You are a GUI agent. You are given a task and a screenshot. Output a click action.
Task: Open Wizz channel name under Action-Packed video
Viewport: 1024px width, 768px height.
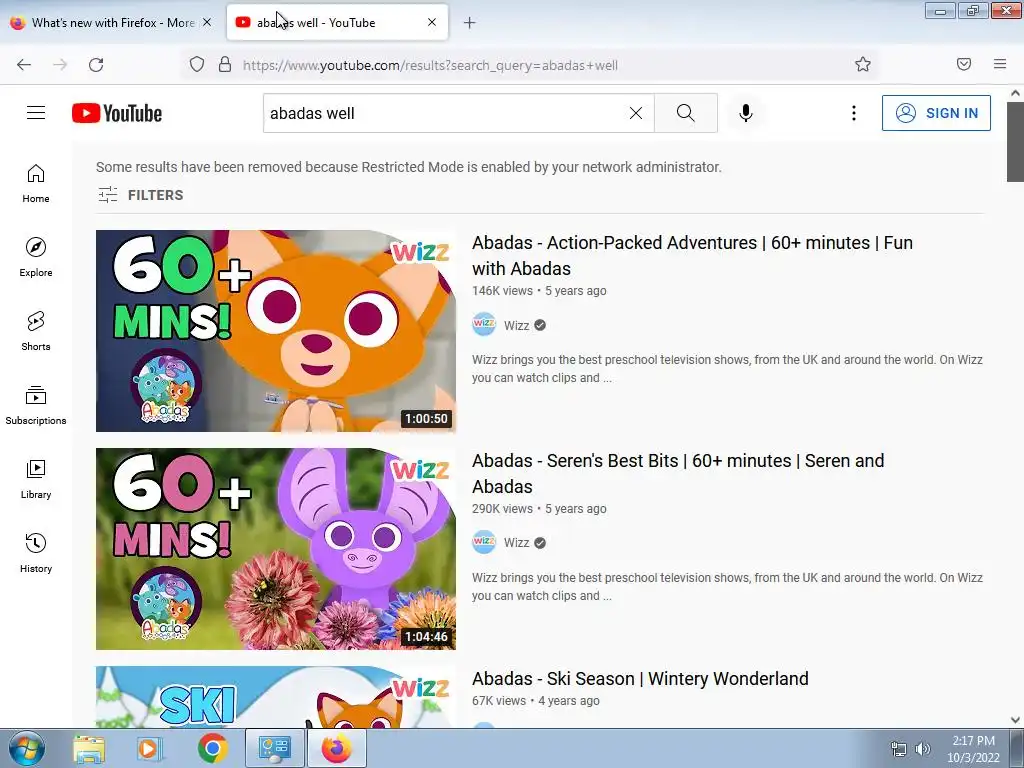(x=517, y=325)
